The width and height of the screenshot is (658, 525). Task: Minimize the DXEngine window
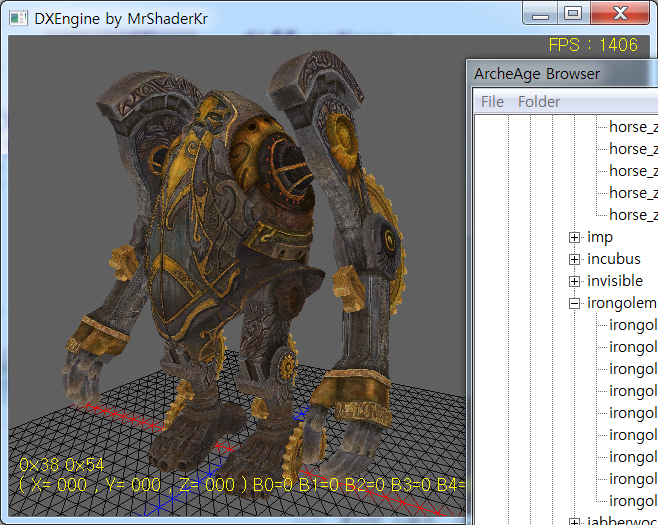tap(540, 13)
